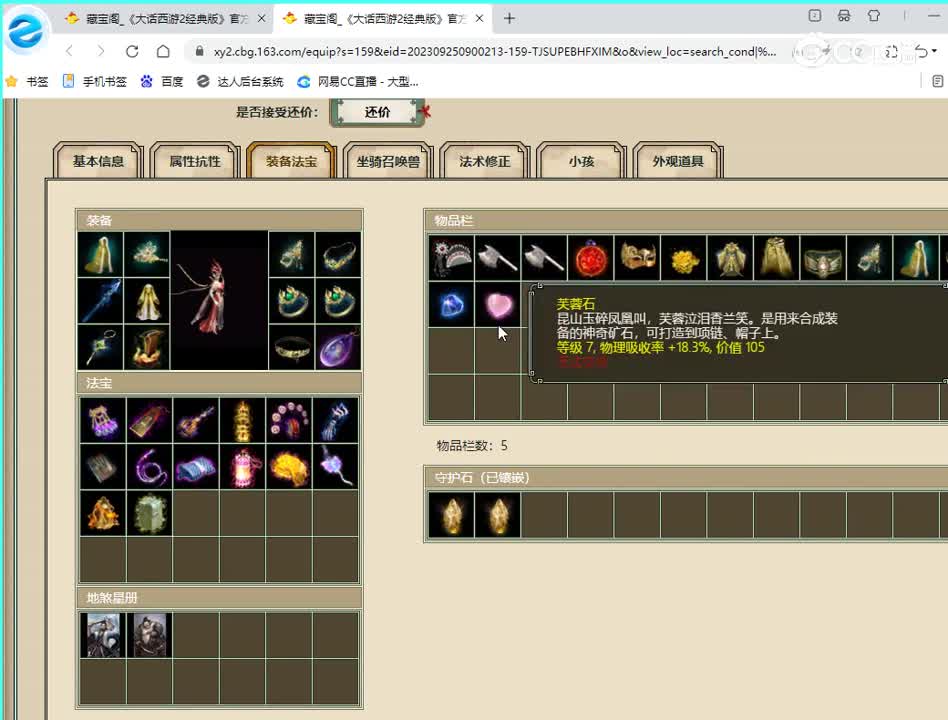Click the 守护石（已镶嵌）section header
This screenshot has height=720, width=948.
click(x=482, y=478)
